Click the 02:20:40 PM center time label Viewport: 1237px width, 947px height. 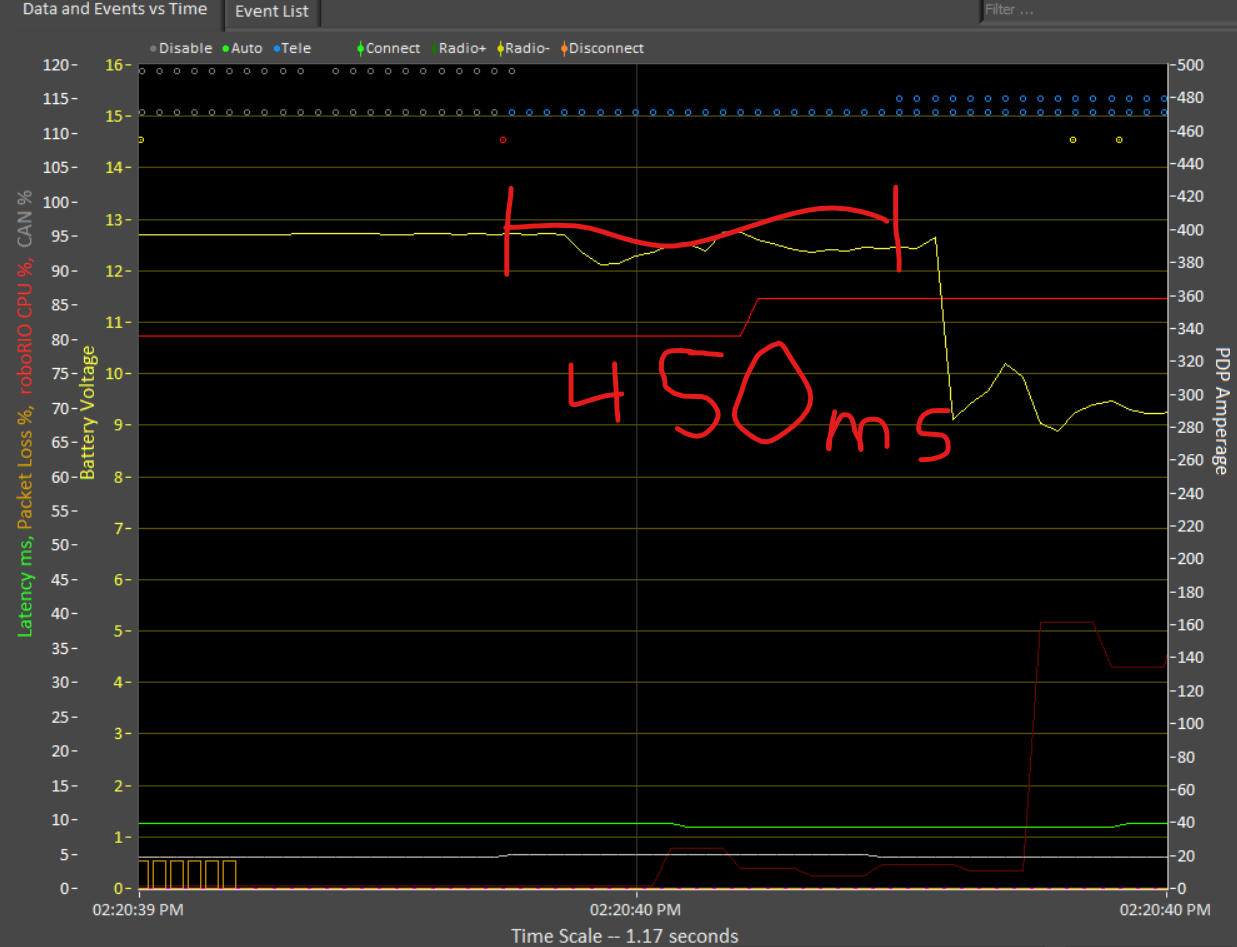pyautogui.click(x=635, y=910)
